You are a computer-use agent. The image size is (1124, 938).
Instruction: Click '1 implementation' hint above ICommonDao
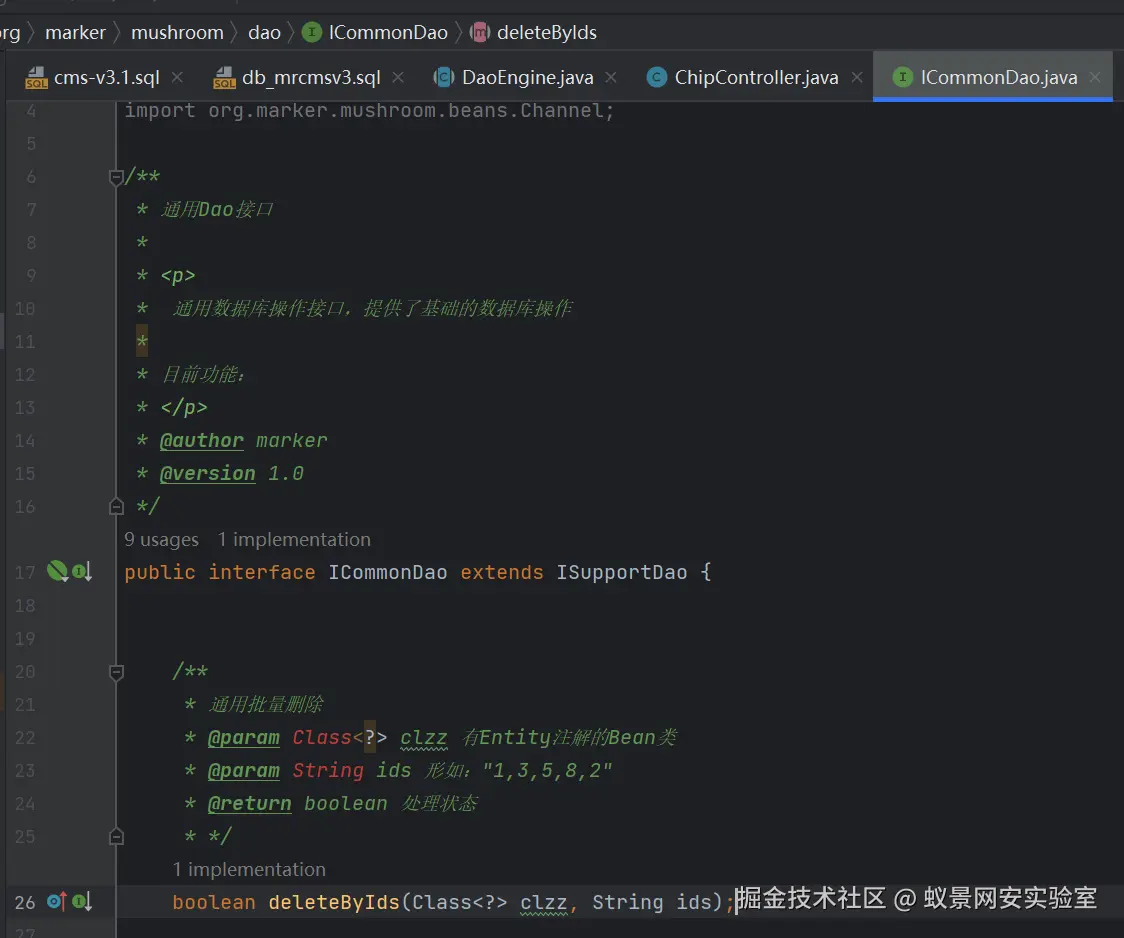point(294,540)
